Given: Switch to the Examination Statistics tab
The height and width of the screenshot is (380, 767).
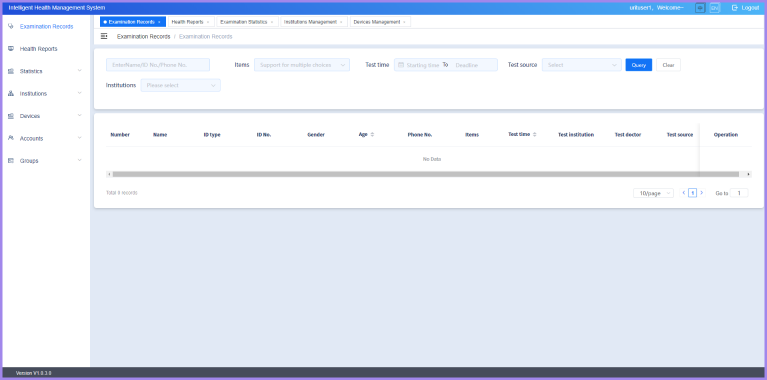Looking at the screenshot, I should coord(247,22).
